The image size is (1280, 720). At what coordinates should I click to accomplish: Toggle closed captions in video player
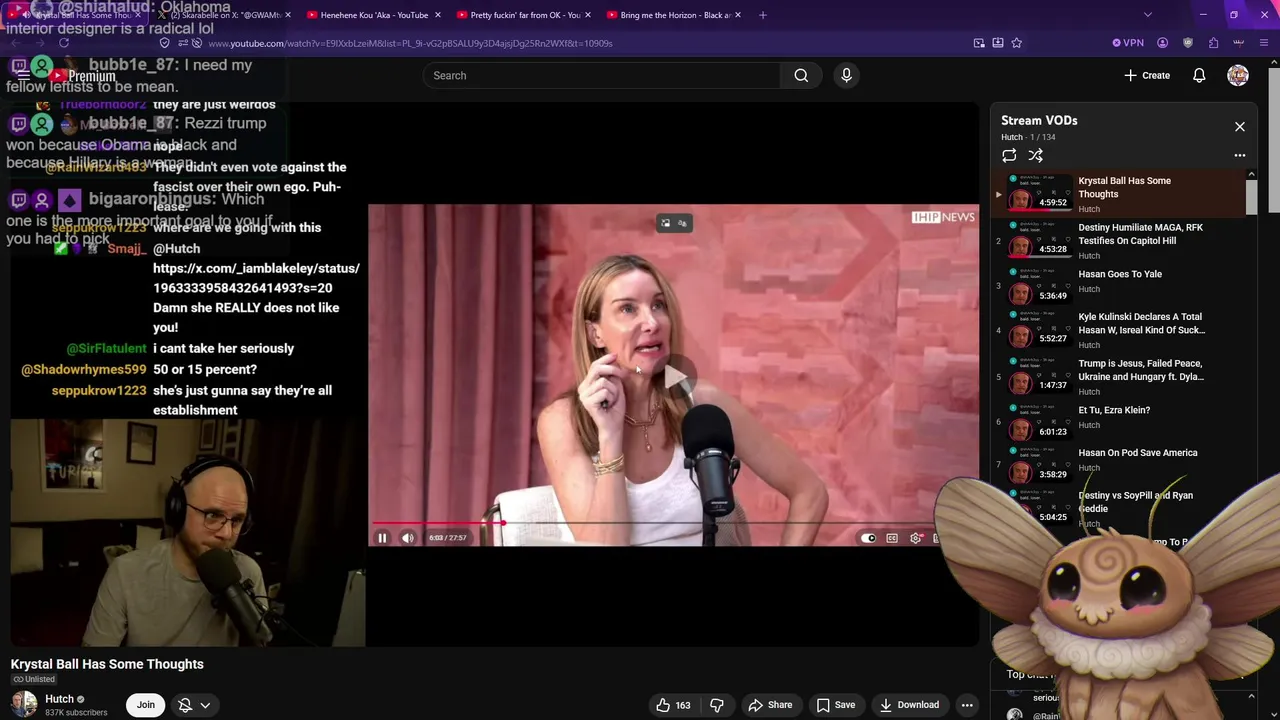pos(892,538)
